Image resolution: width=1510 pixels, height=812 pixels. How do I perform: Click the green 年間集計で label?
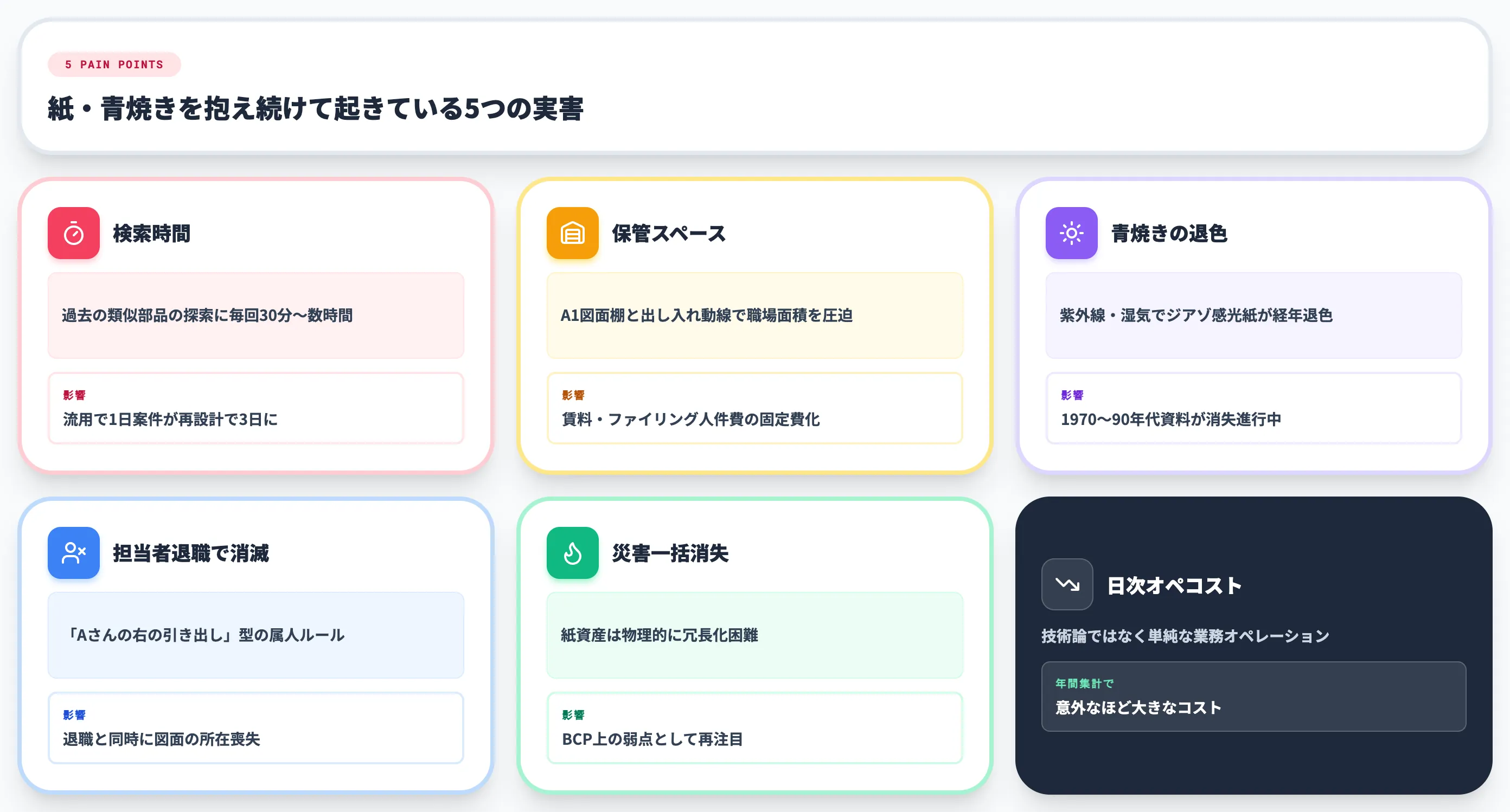click(x=1084, y=683)
